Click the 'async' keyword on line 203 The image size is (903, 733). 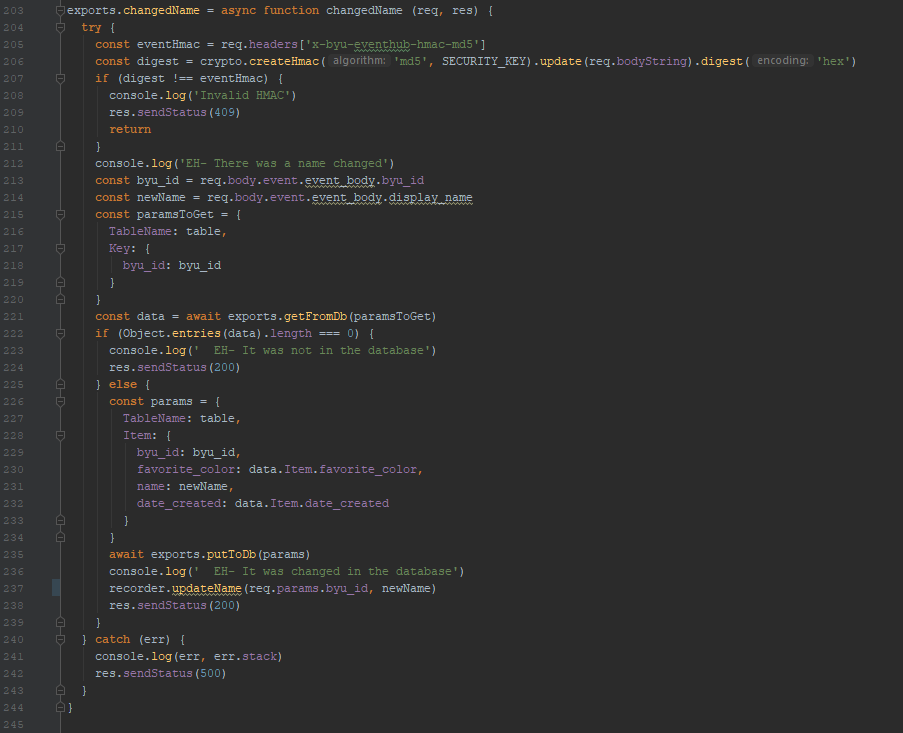[238, 10]
